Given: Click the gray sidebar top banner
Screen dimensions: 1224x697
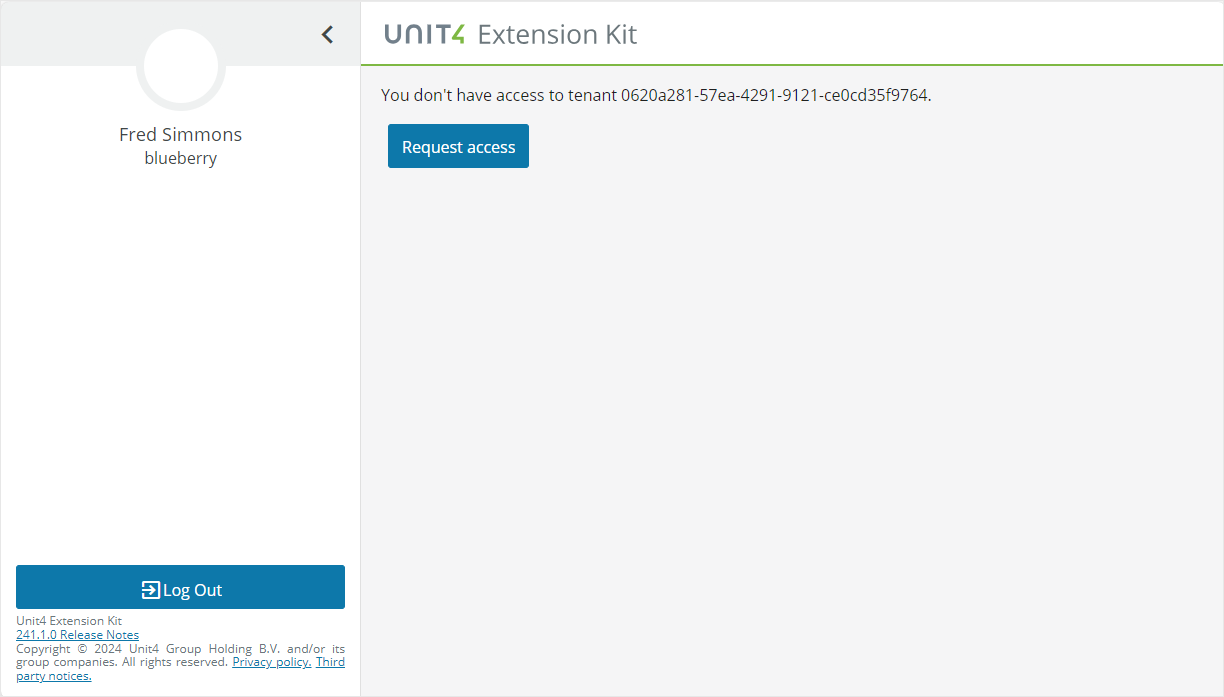Looking at the screenshot, I should [70, 34].
